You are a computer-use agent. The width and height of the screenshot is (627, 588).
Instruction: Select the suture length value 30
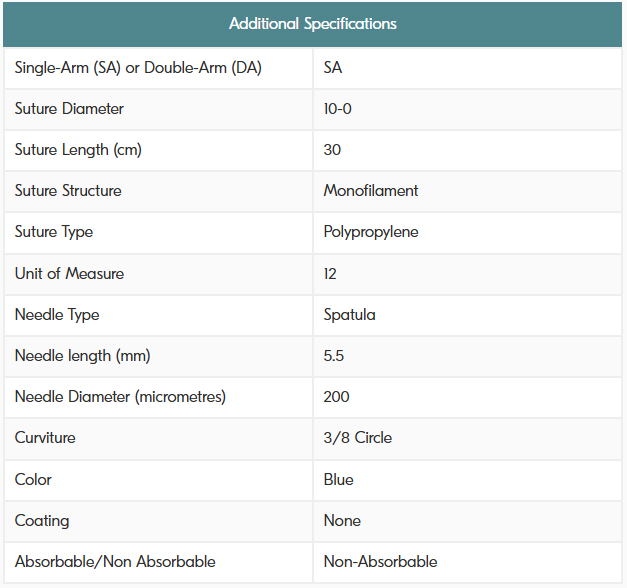pyautogui.click(x=332, y=149)
